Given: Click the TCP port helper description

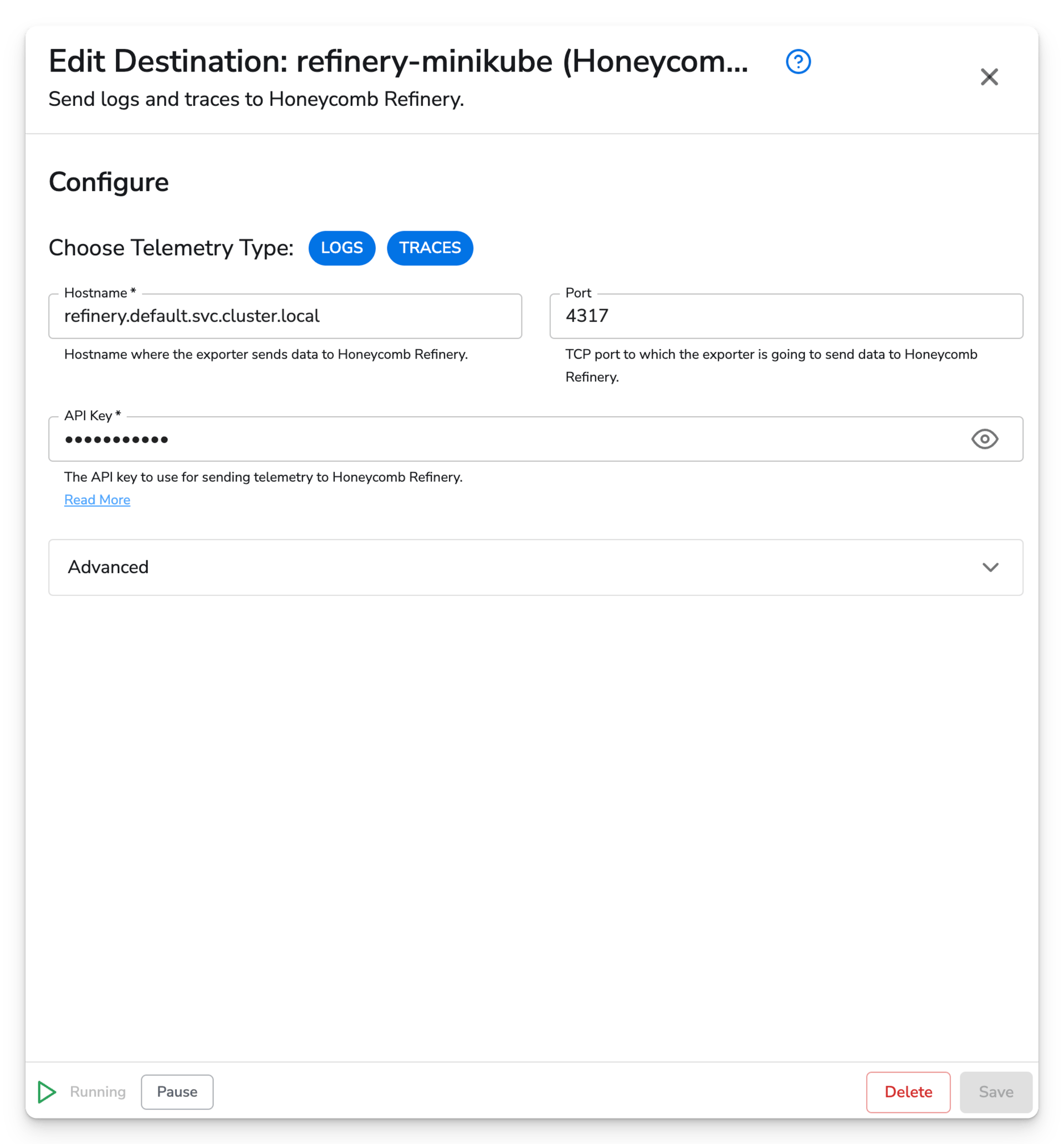Looking at the screenshot, I should pyautogui.click(x=771, y=365).
